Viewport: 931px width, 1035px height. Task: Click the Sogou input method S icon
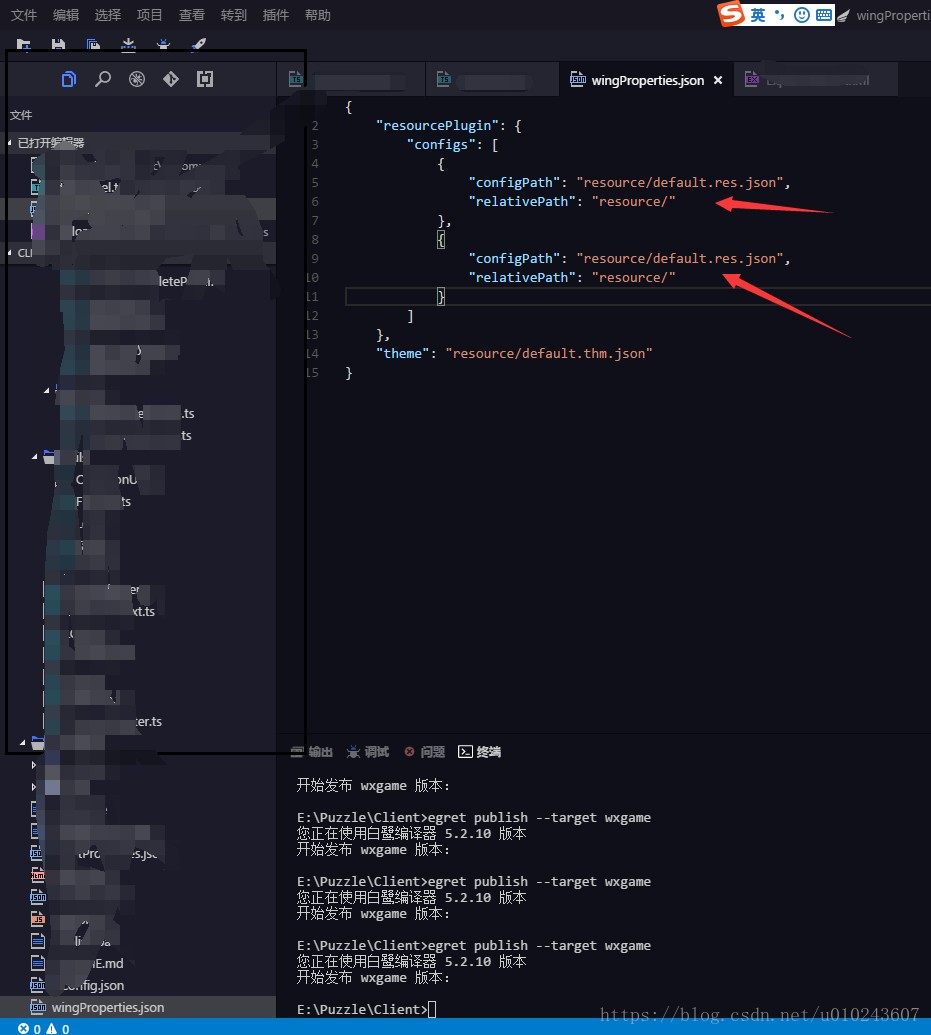(x=732, y=14)
